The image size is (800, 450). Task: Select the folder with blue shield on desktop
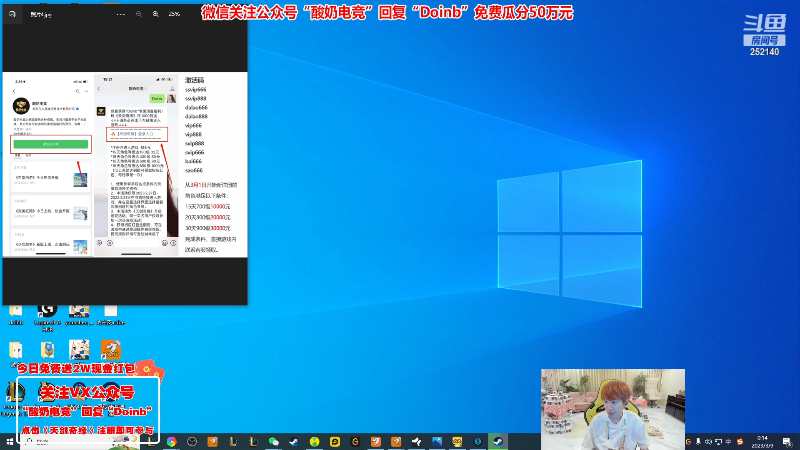click(x=47, y=350)
